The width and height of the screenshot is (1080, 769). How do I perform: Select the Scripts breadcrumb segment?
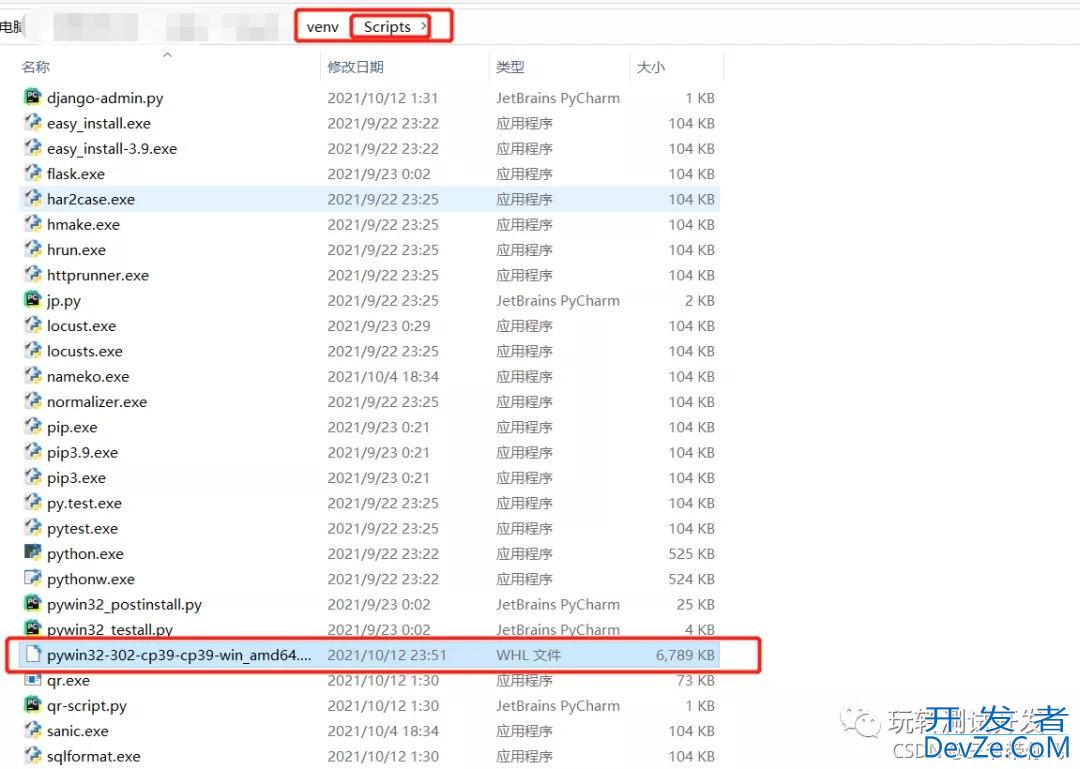point(387,26)
